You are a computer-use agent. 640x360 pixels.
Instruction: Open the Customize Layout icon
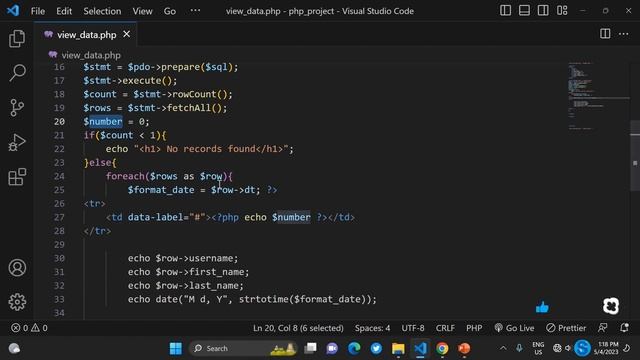pyautogui.click(x=562, y=11)
